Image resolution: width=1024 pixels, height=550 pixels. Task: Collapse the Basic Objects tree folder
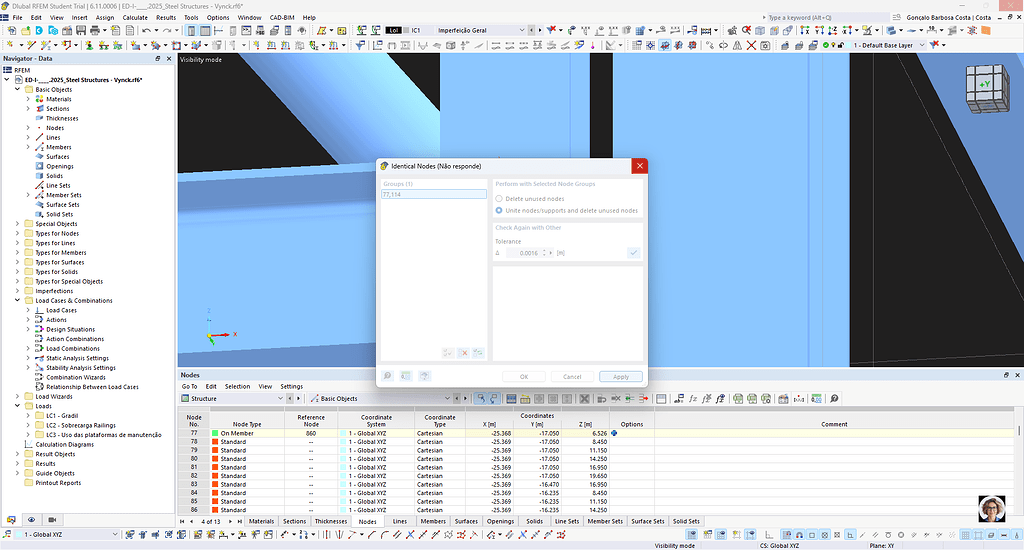point(18,89)
